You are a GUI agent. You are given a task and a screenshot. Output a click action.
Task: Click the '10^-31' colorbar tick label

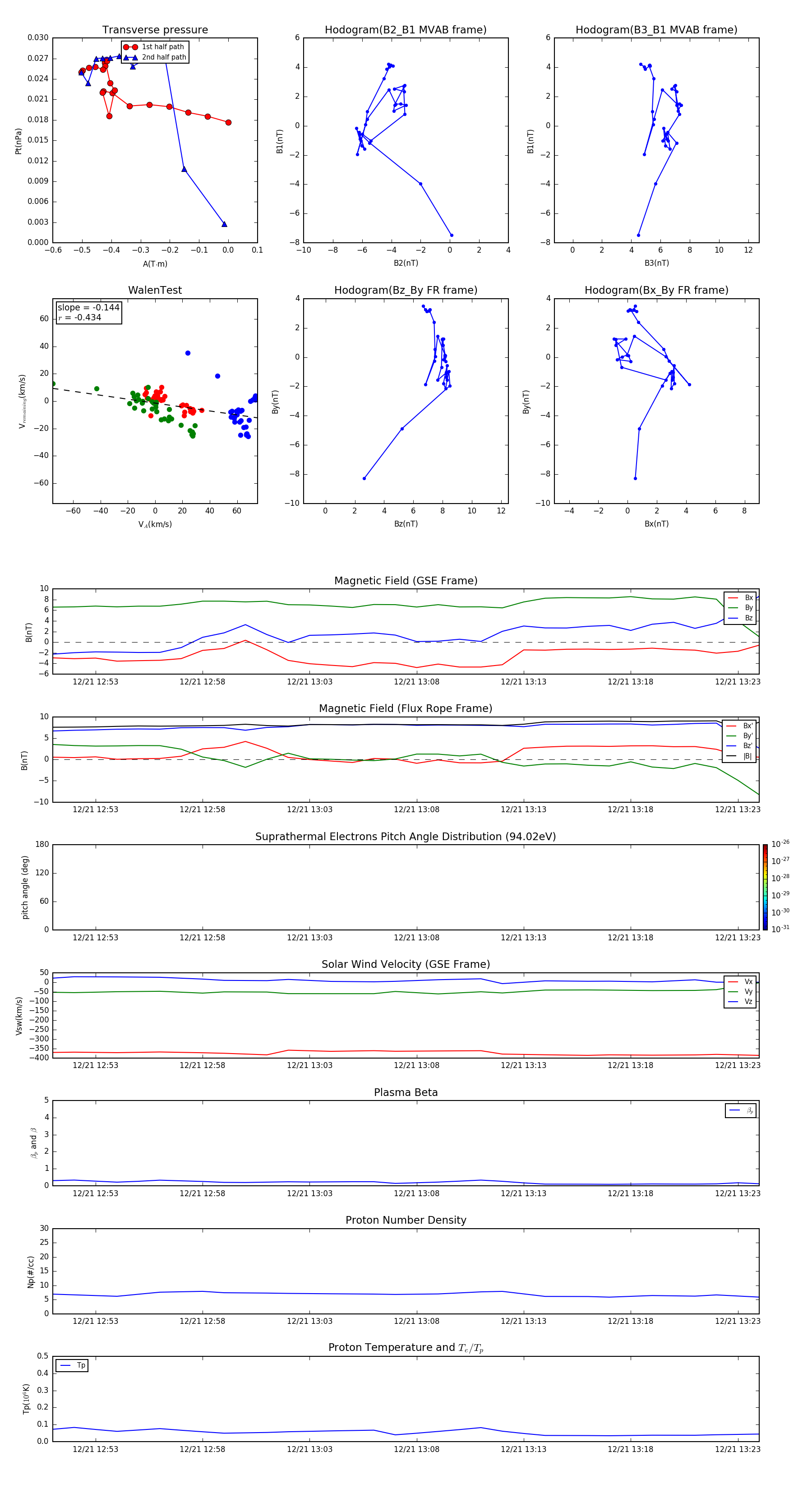[780, 929]
